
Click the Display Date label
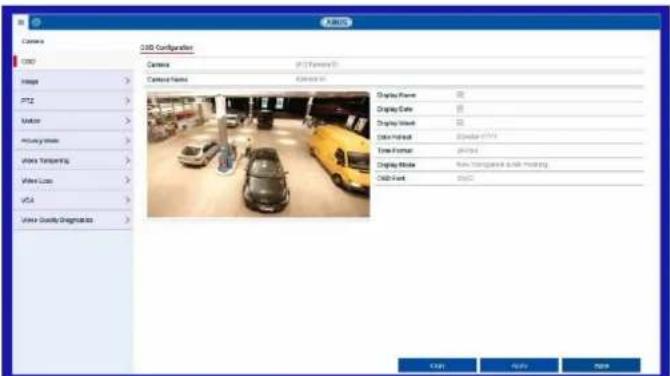point(394,109)
